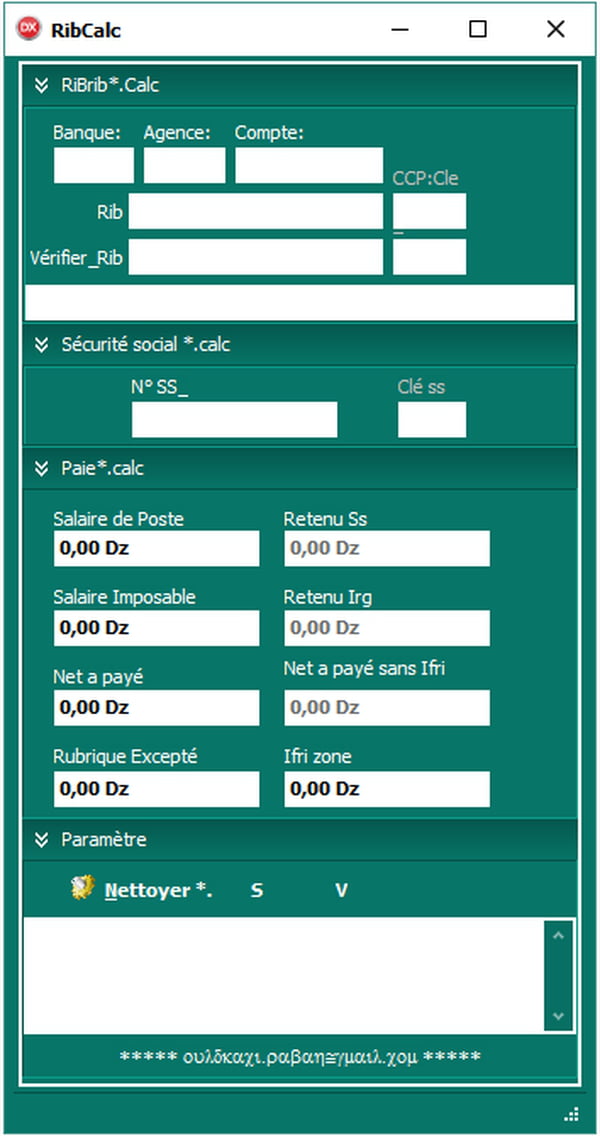Select the Salaire de Poste amount field

[x=157, y=548]
